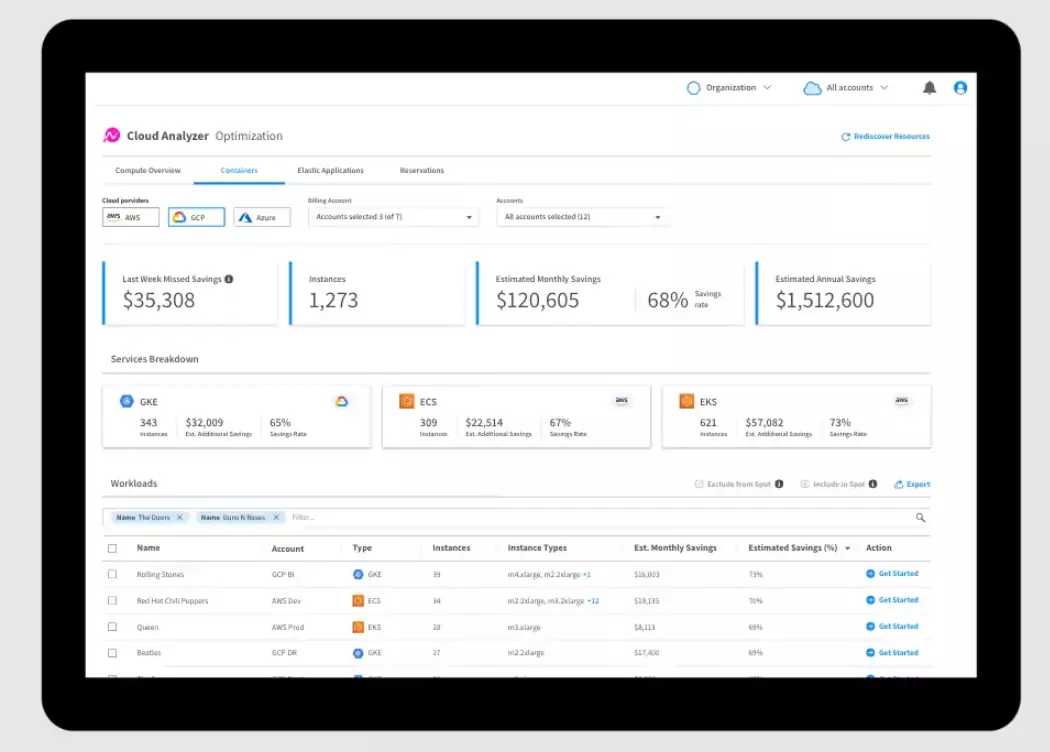Screen dimensions: 1050x752
Task: Click the ECS service icon in Services Breakdown
Action: click(406, 401)
